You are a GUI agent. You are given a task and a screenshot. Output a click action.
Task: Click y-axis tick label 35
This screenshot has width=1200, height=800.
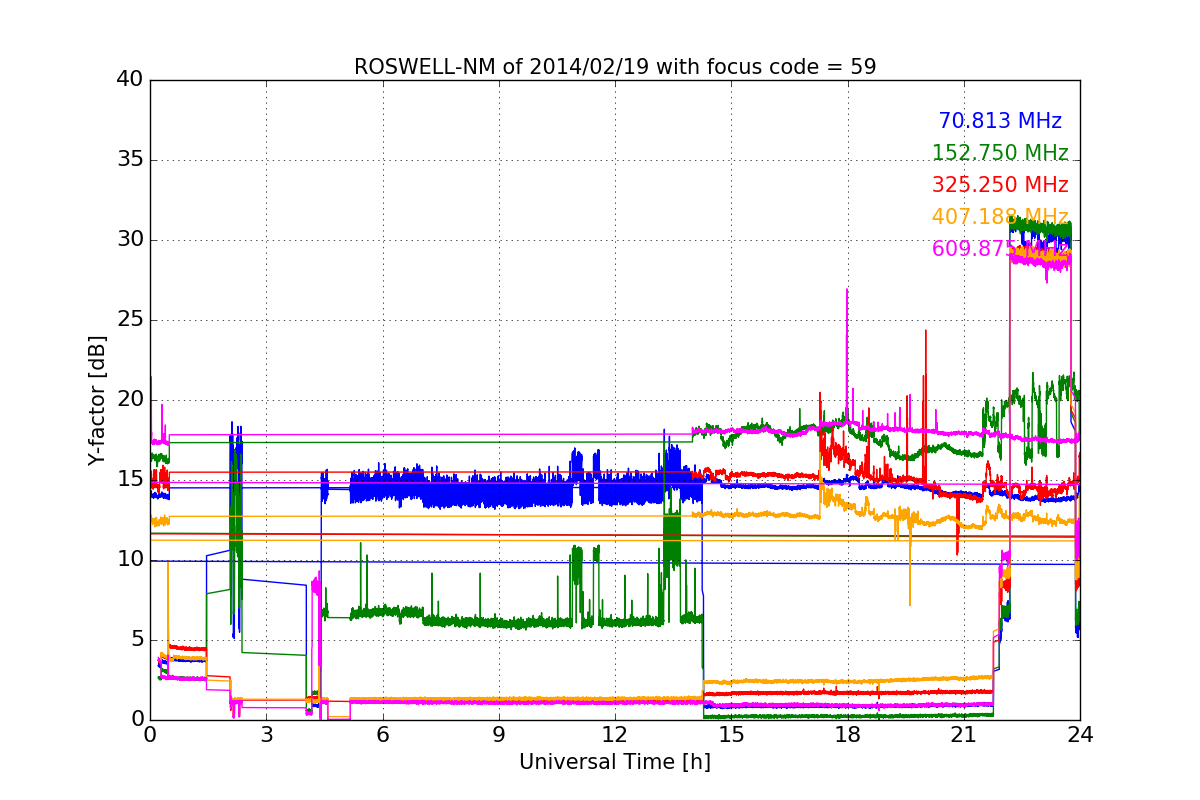click(130, 160)
